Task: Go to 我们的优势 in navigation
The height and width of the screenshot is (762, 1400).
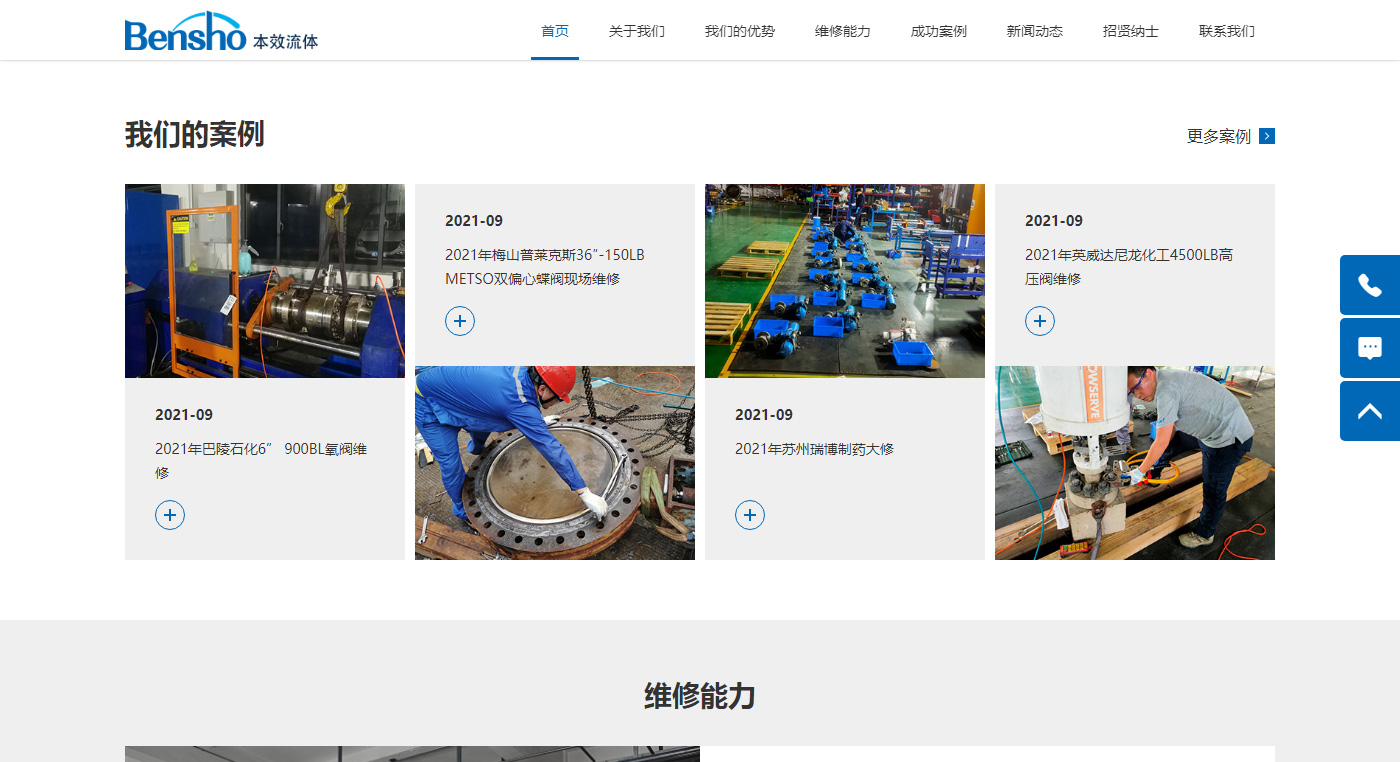Action: (739, 31)
